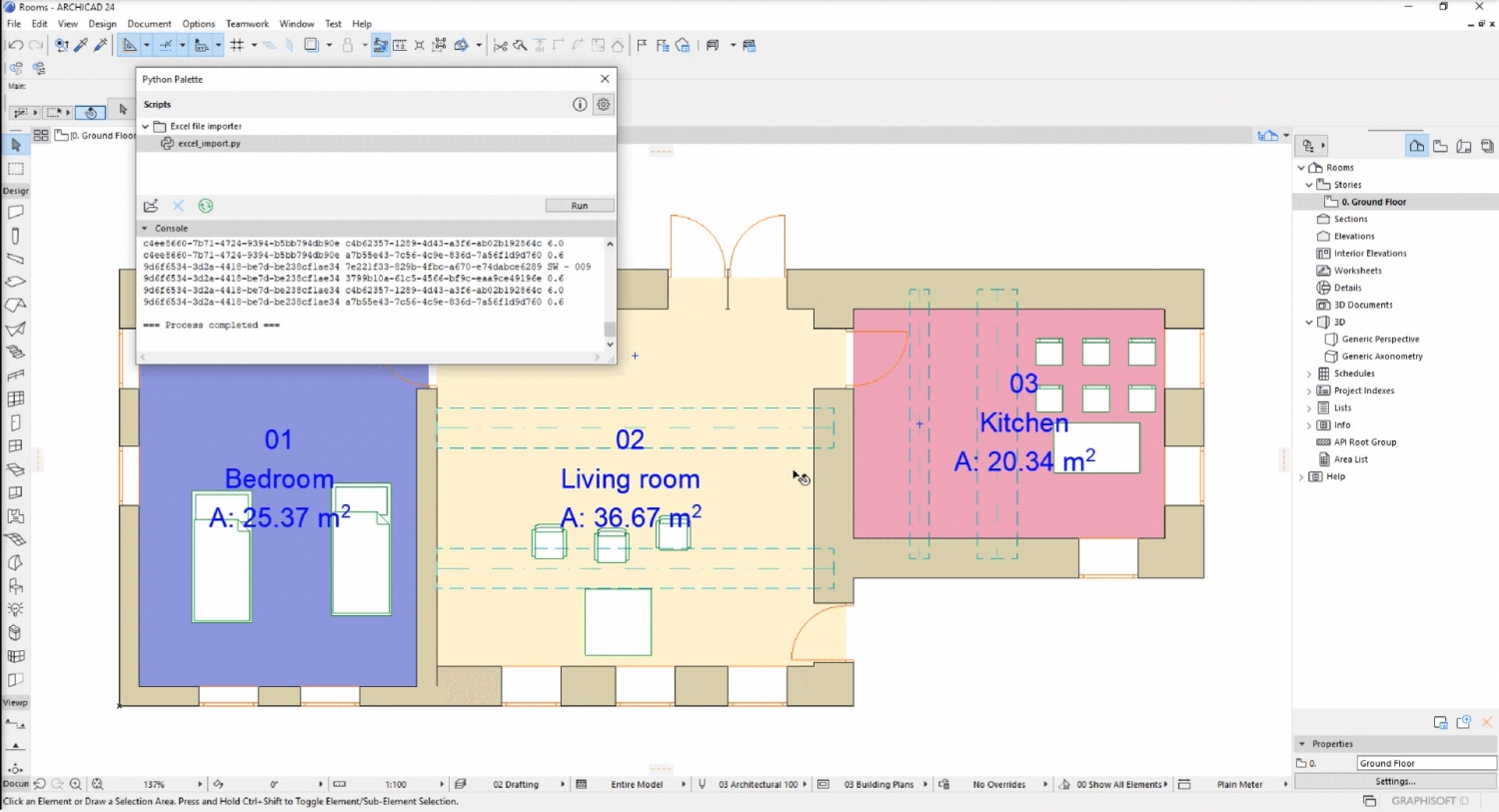Open the Teamwork menu
Image resolution: width=1499 pixels, height=812 pixels.
pyautogui.click(x=247, y=24)
